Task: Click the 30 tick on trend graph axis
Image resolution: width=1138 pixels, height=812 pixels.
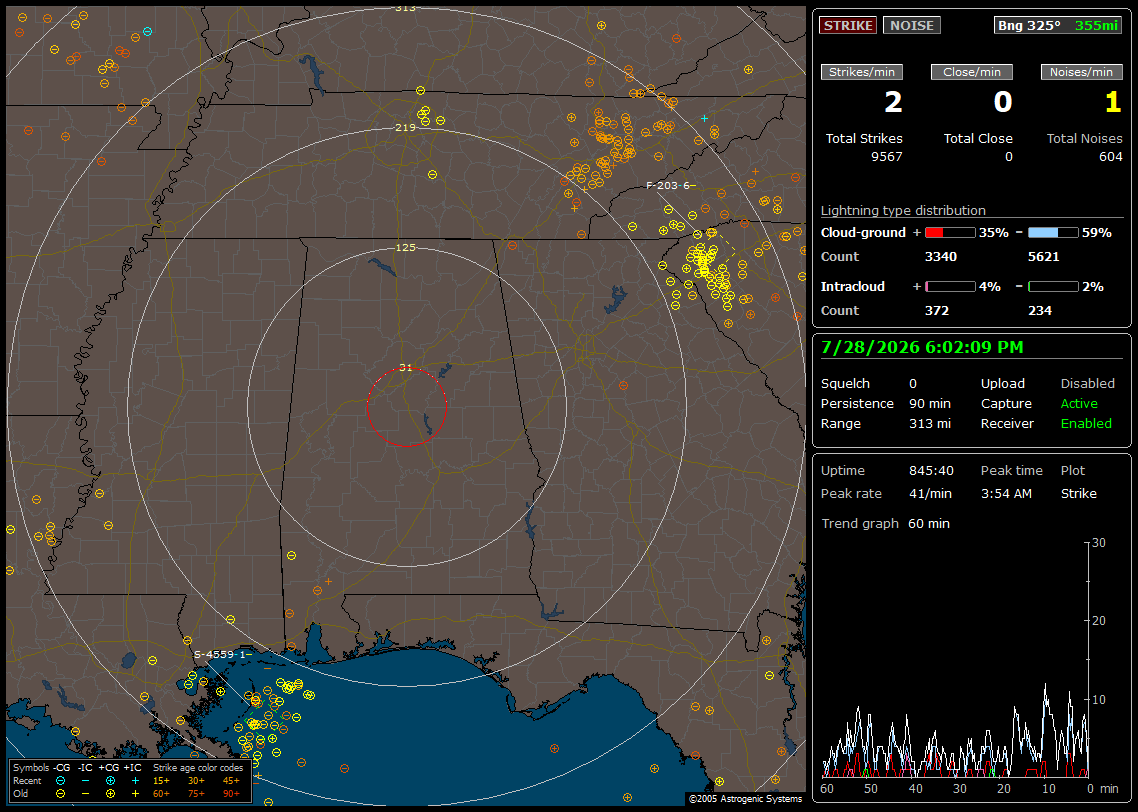Action: click(x=1099, y=543)
